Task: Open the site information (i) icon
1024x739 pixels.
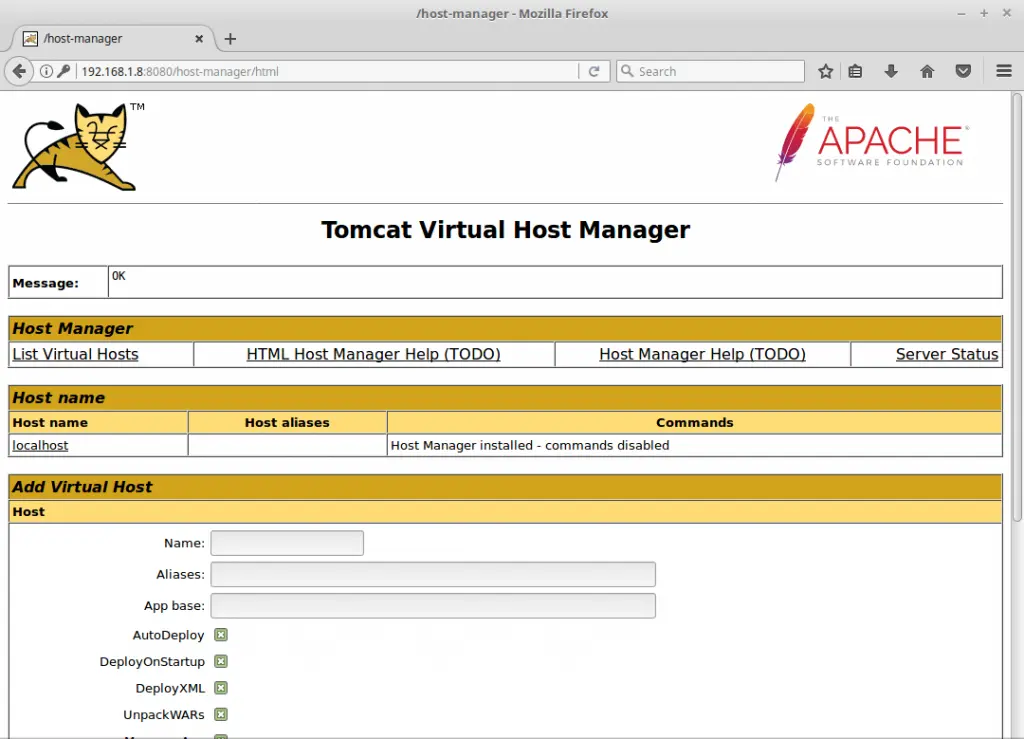Action: coord(46,71)
